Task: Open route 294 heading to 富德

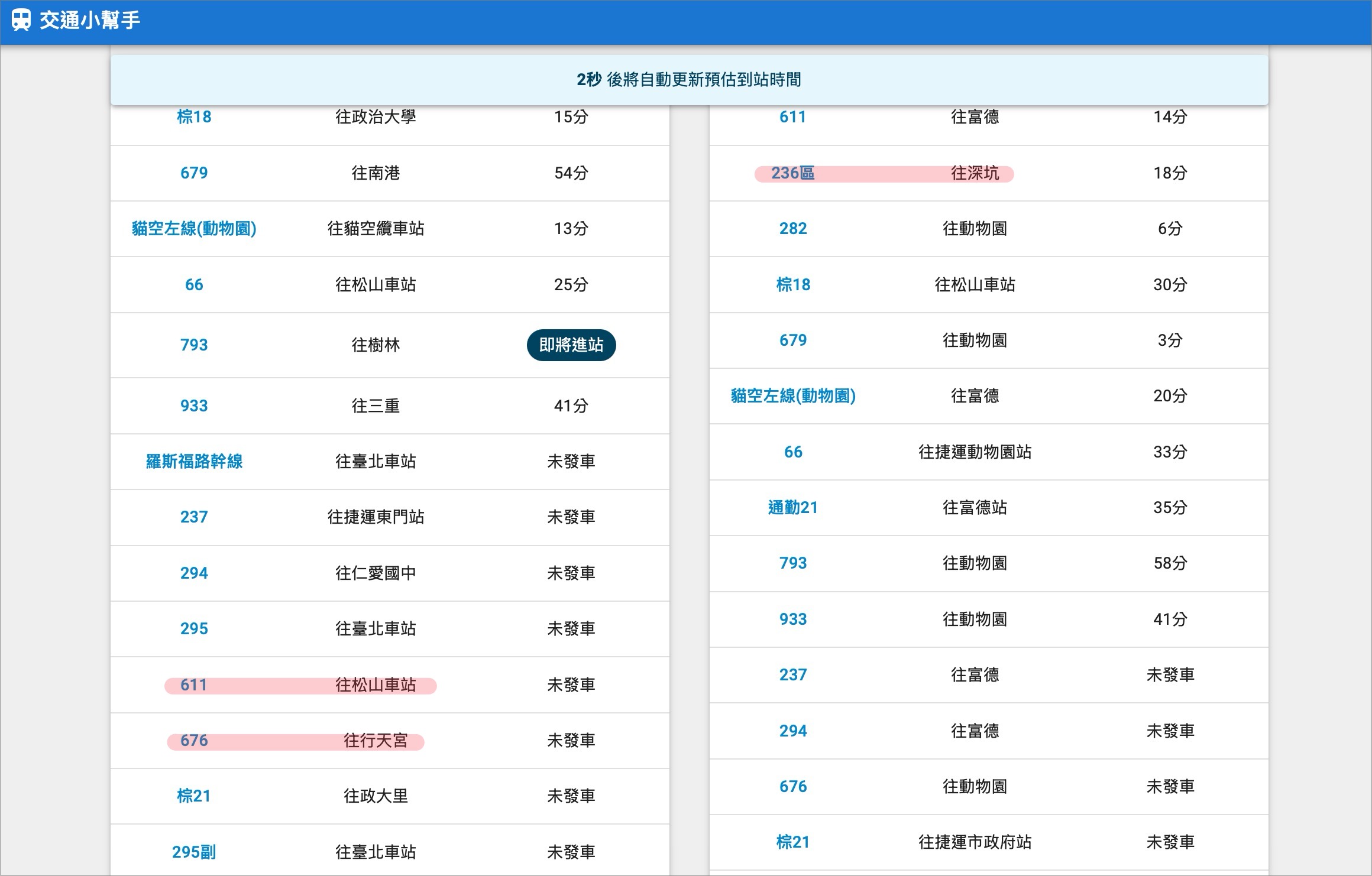Action: tap(793, 731)
